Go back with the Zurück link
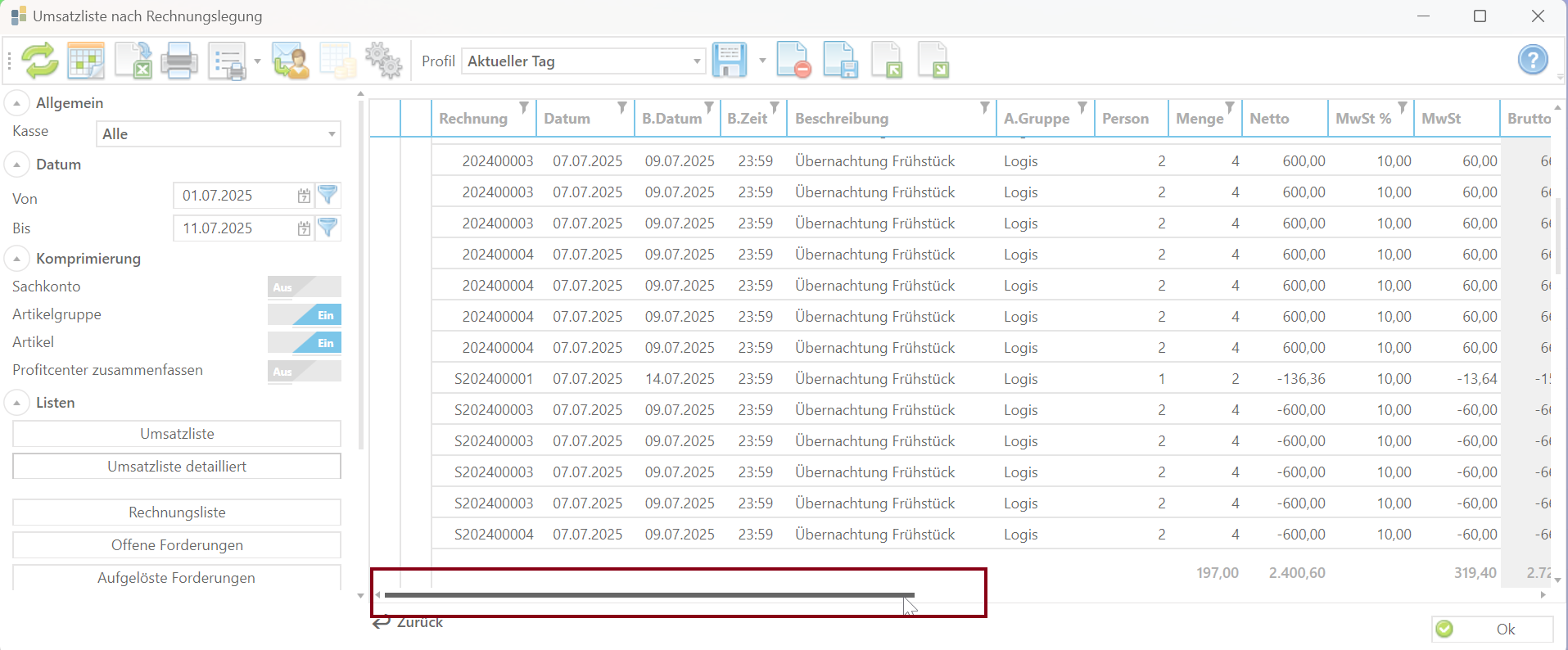 click(x=408, y=622)
